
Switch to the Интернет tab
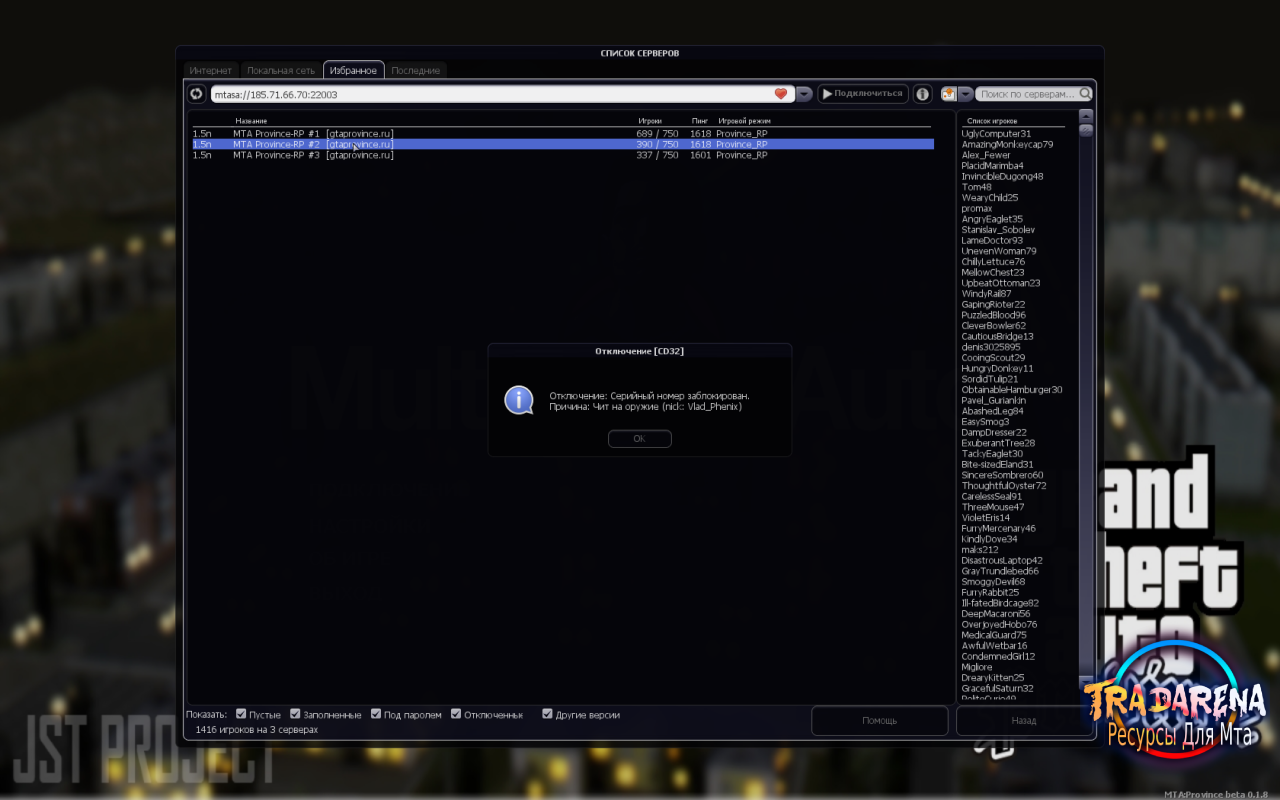point(211,71)
